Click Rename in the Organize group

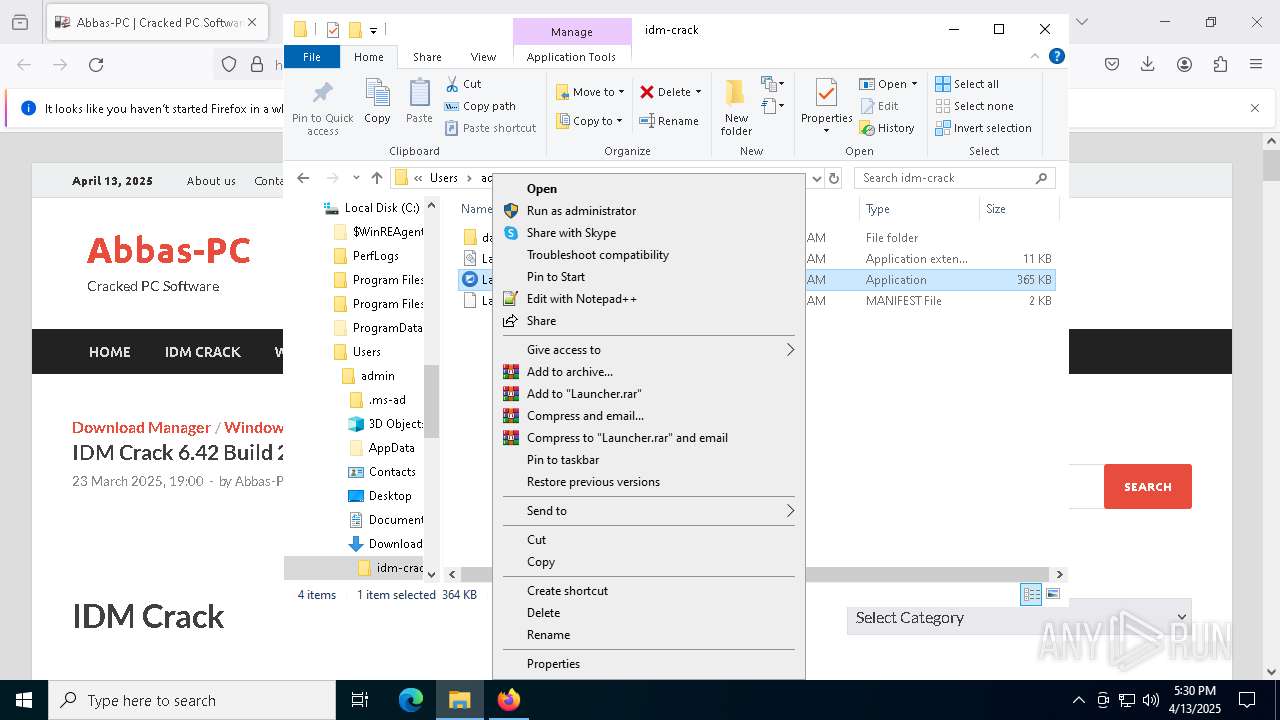point(669,121)
